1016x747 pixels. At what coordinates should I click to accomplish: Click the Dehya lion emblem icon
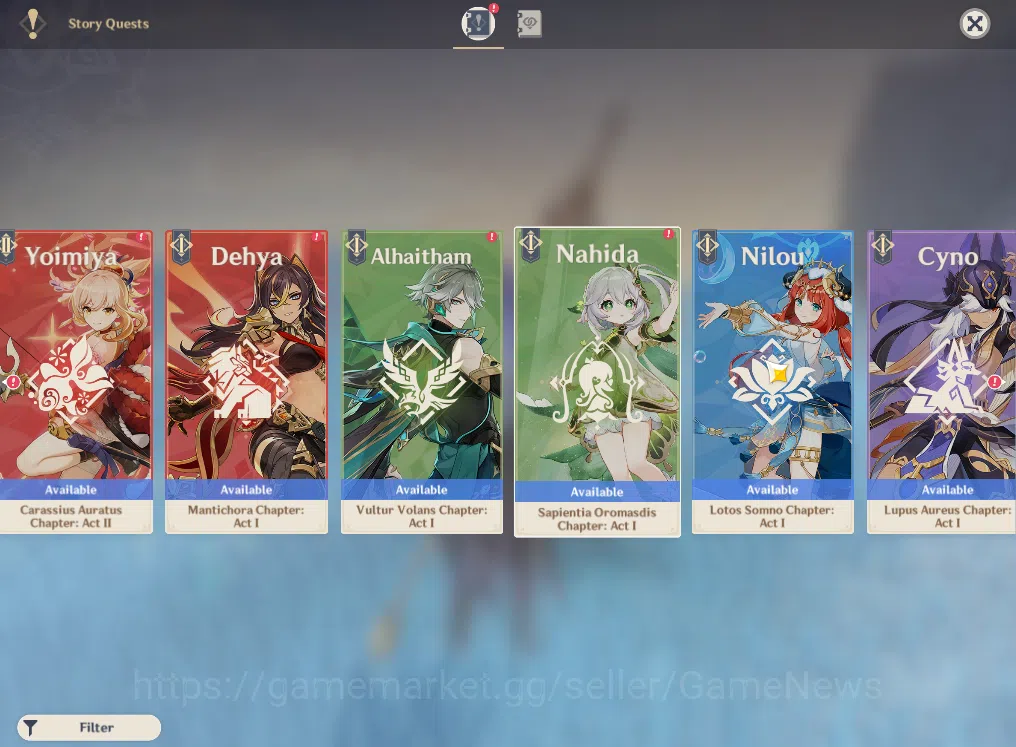pyautogui.click(x=246, y=380)
